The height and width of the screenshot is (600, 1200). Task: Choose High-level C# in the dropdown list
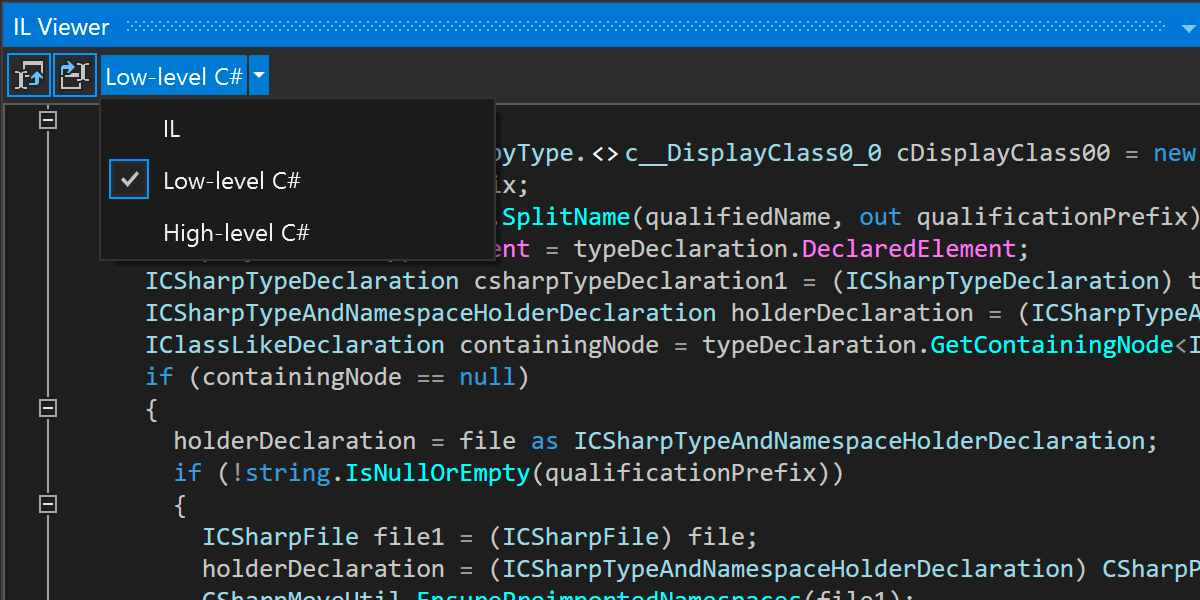point(236,233)
